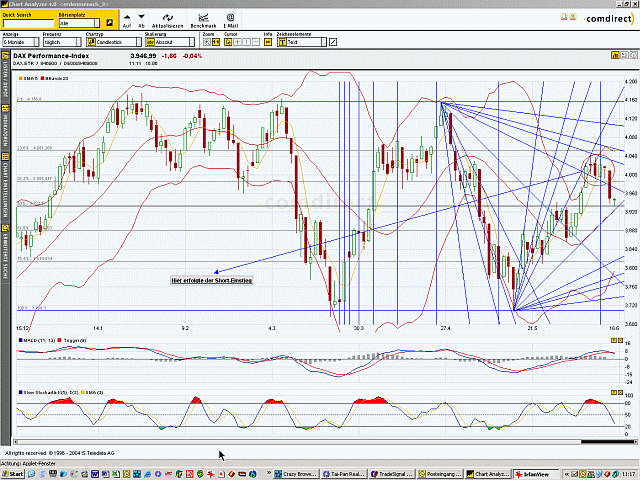Click the first Zoom magnifier icon
The height and width of the screenshot is (480, 640).
tap(207, 42)
